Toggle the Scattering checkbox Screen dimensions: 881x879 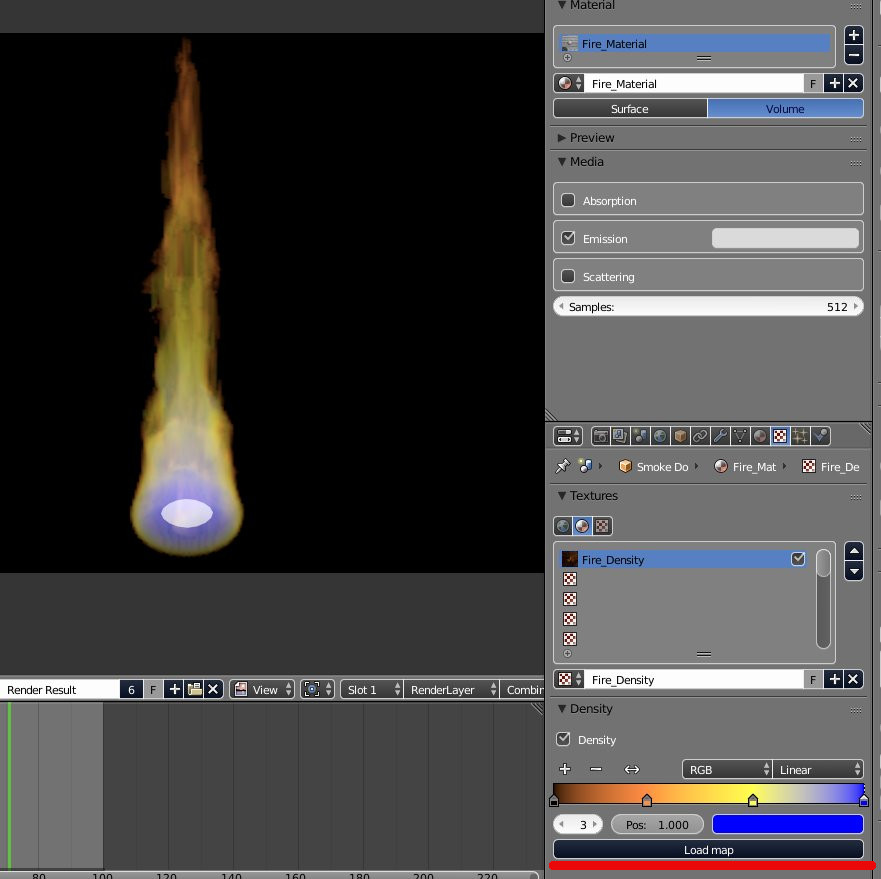[x=568, y=276]
